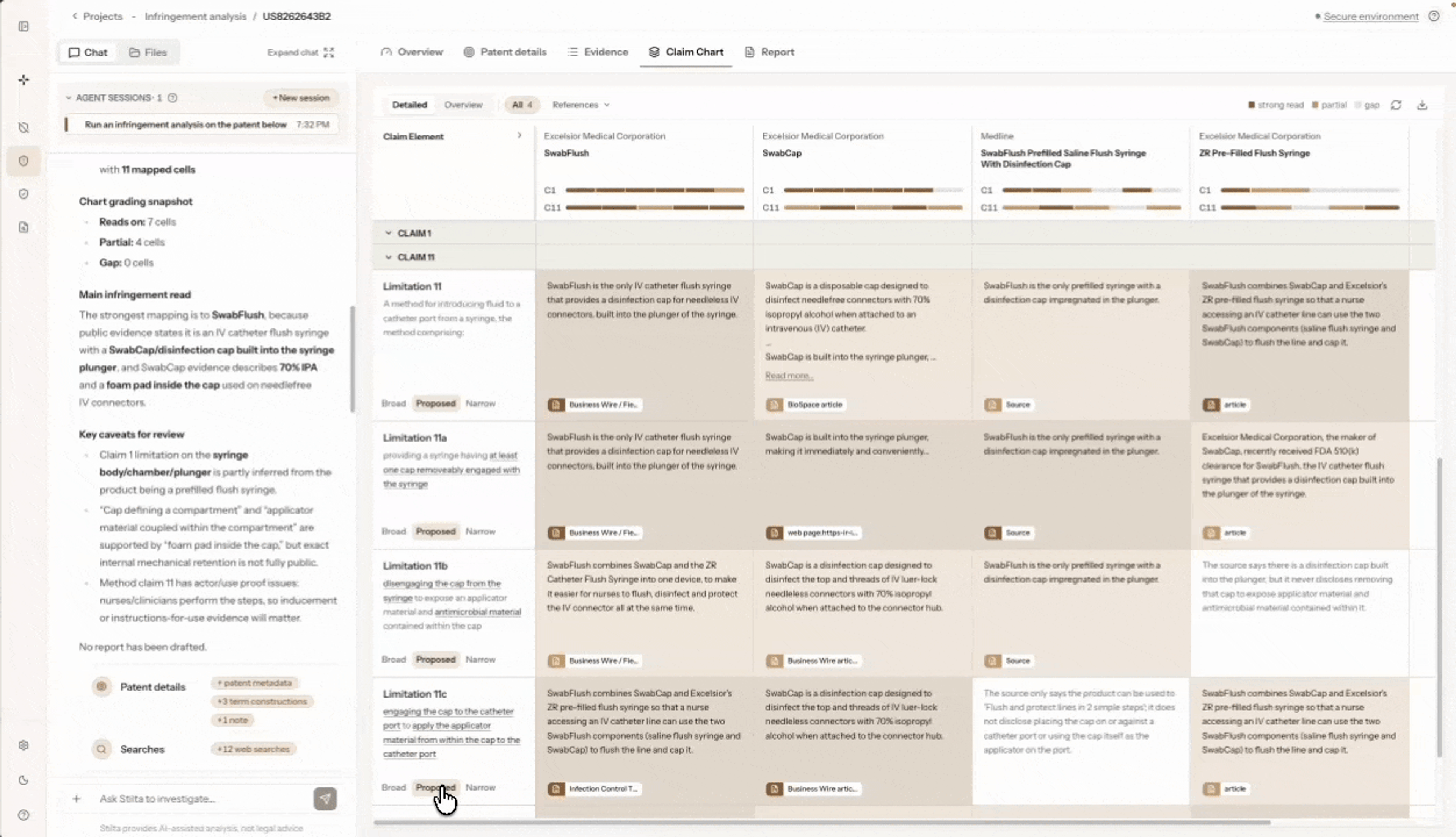Image resolution: width=1456 pixels, height=837 pixels.
Task: Open the Overview tab
Action: click(x=411, y=52)
